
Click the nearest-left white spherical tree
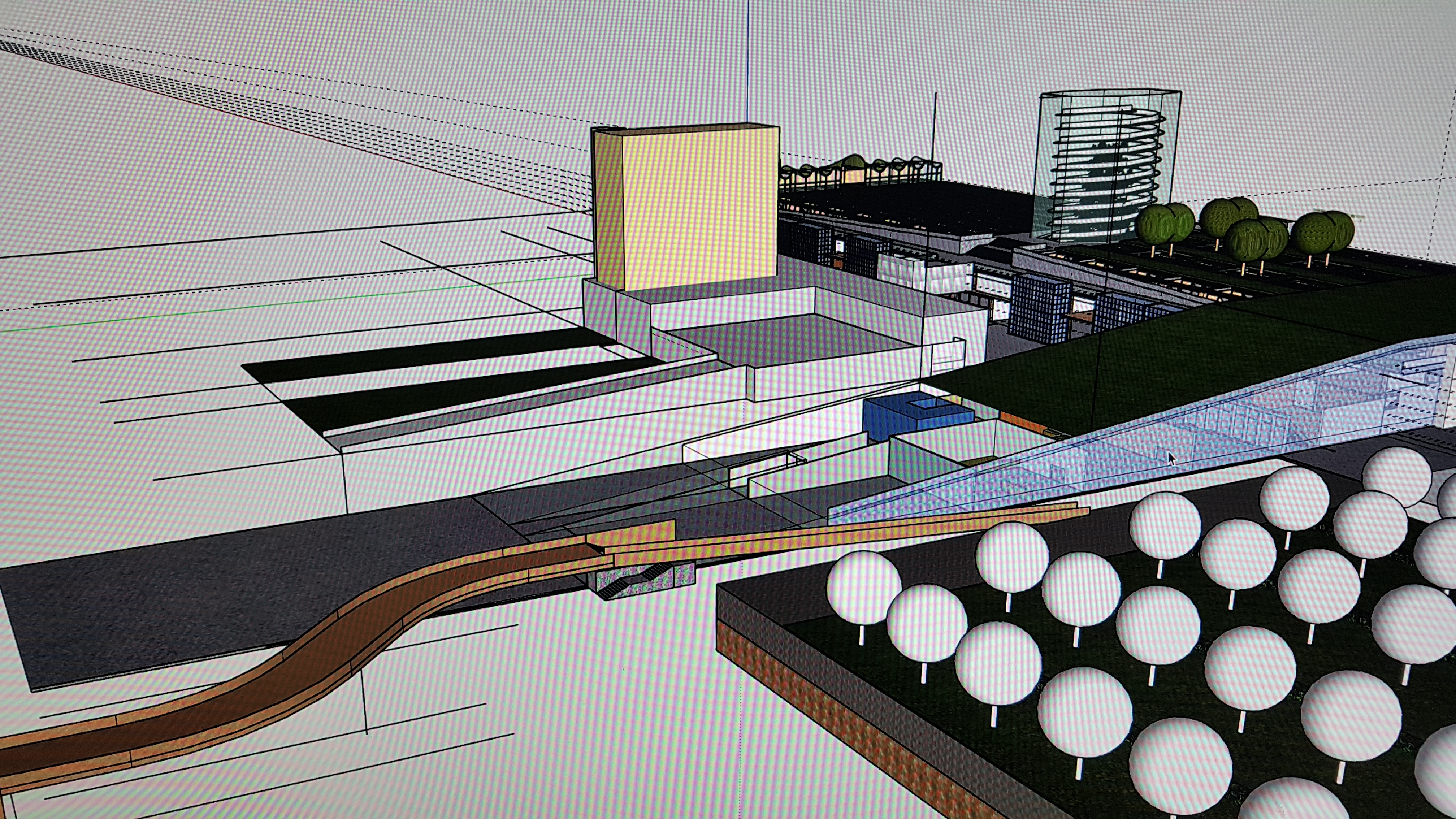click(x=863, y=594)
